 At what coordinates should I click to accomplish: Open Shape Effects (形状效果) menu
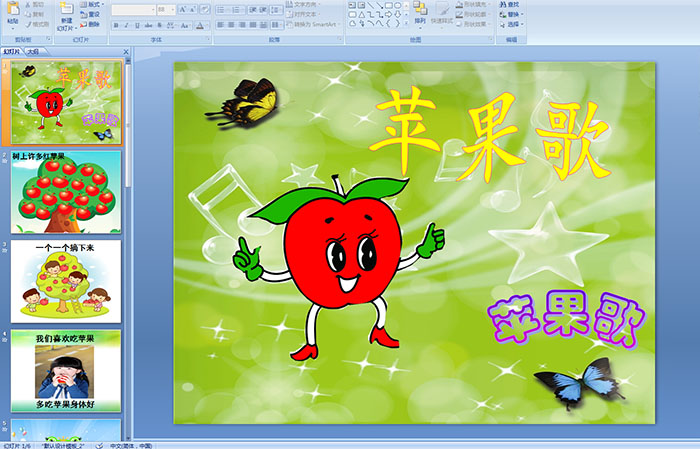[x=473, y=24]
